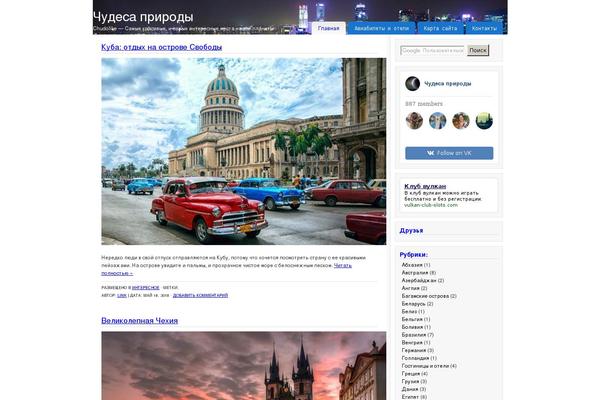Open the author Link profile link
Screen dimensions: 600x400
coord(122,295)
